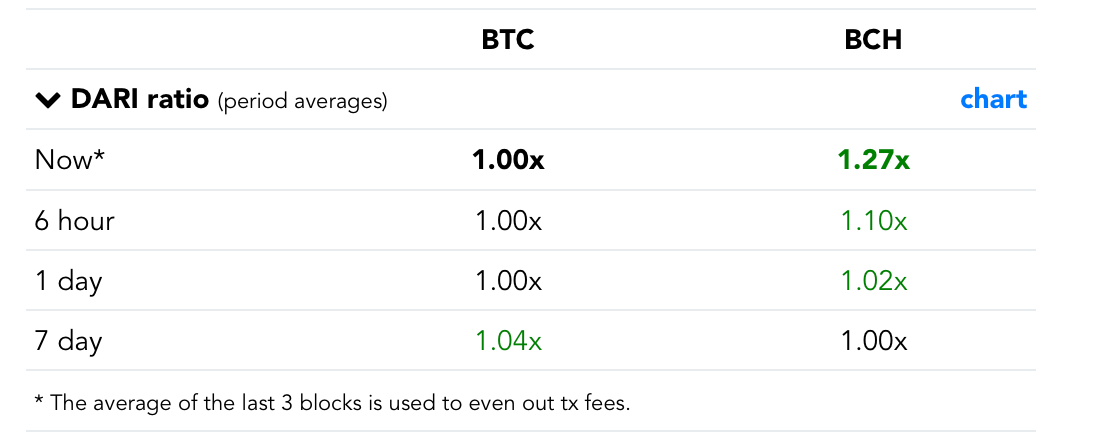This screenshot has width=1106, height=442.
Task: Click BCH's 6 hour value 1.10x
Action: click(x=874, y=220)
